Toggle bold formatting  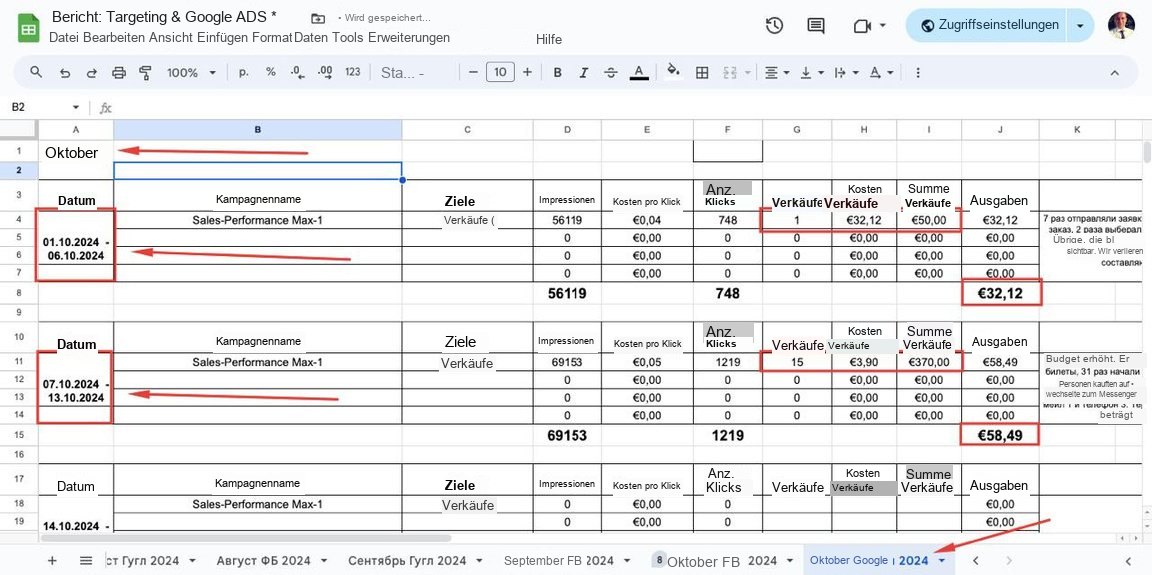coord(558,73)
